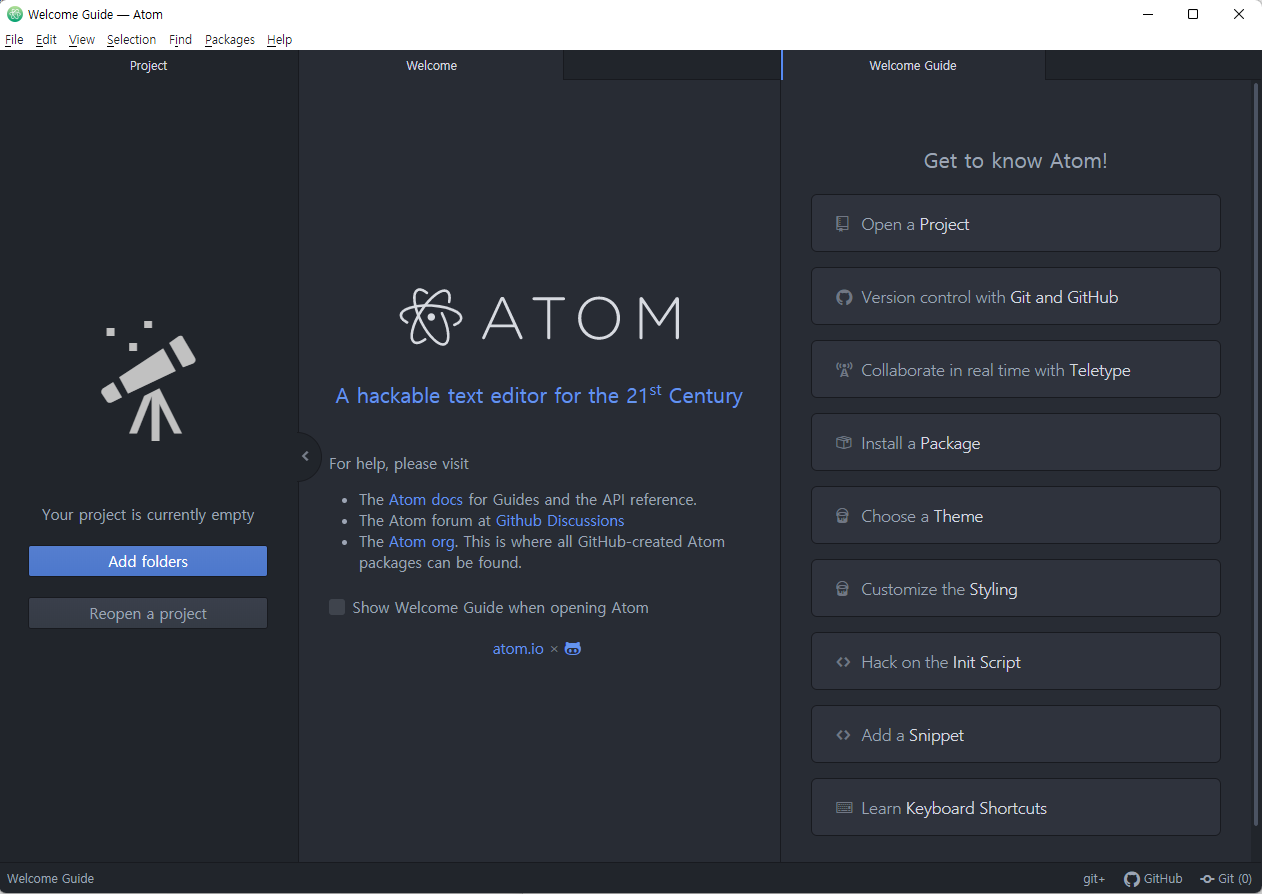Screen dimensions: 1262x894
Task: Open the Find menu
Action: (x=180, y=40)
